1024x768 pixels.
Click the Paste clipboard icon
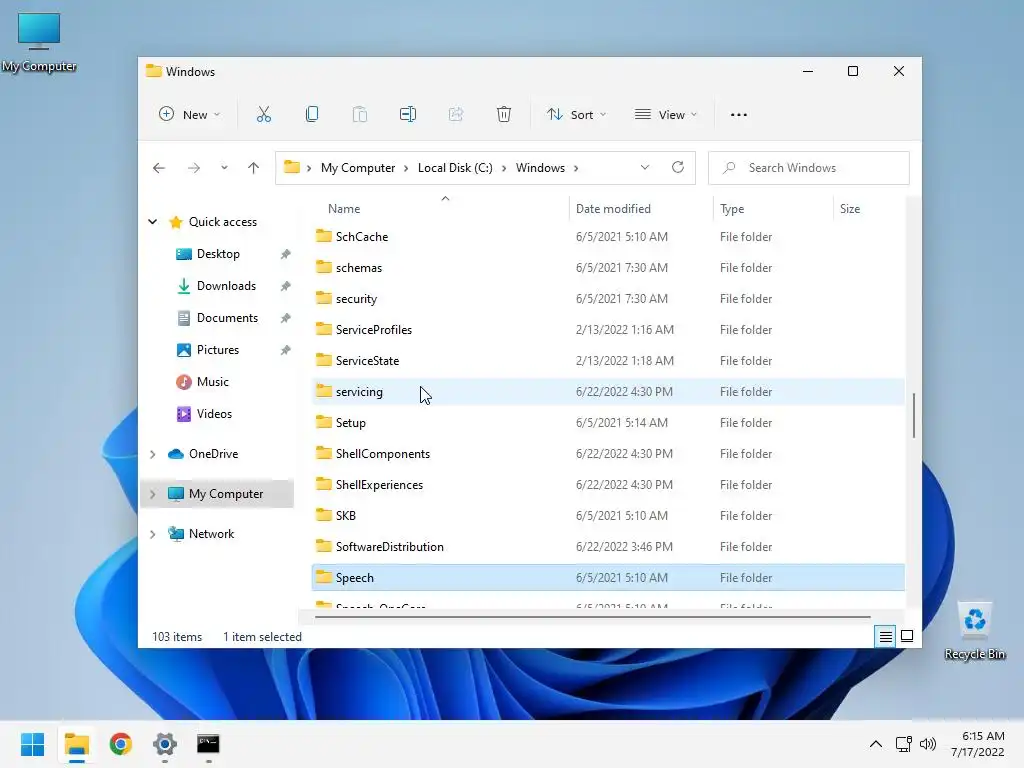(360, 114)
